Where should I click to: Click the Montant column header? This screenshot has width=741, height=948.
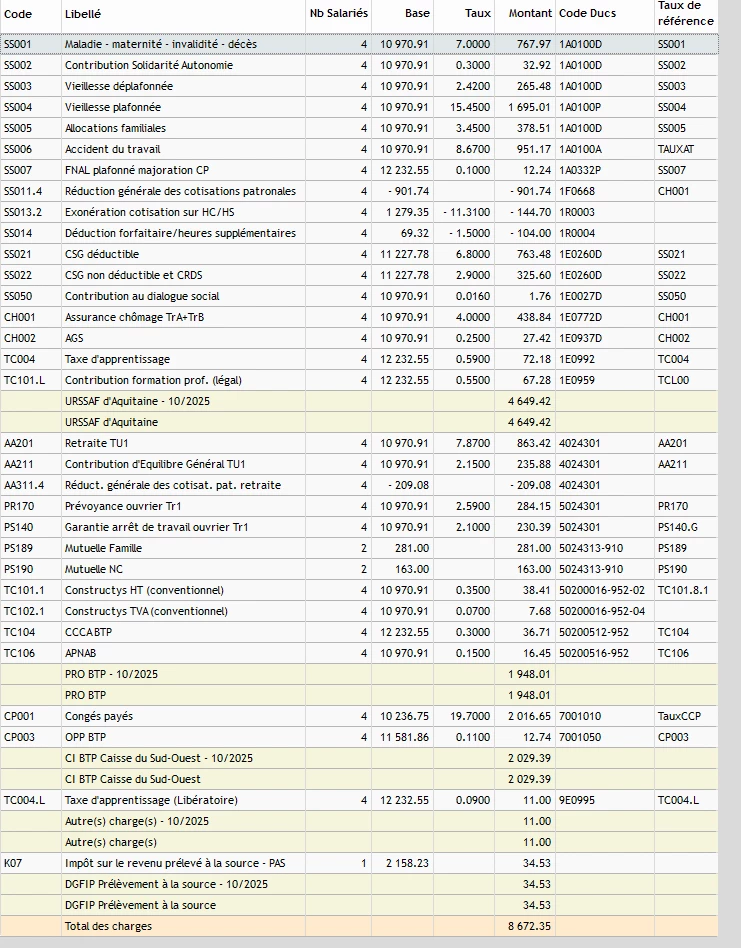(x=530, y=13)
